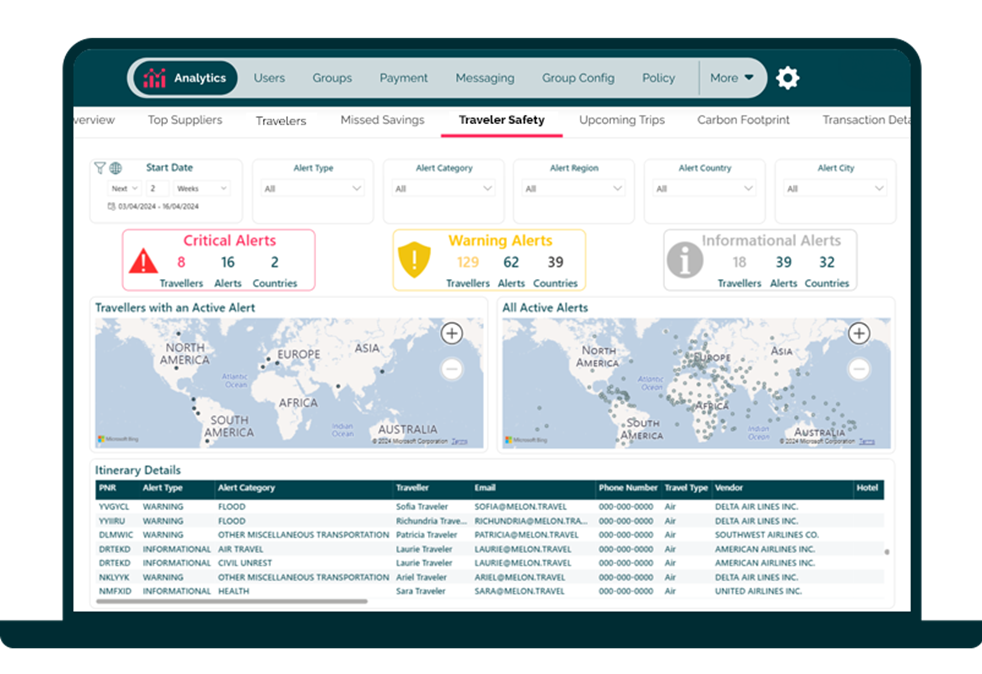
Task: Open the Alert Country dropdown
Action: tap(704, 188)
